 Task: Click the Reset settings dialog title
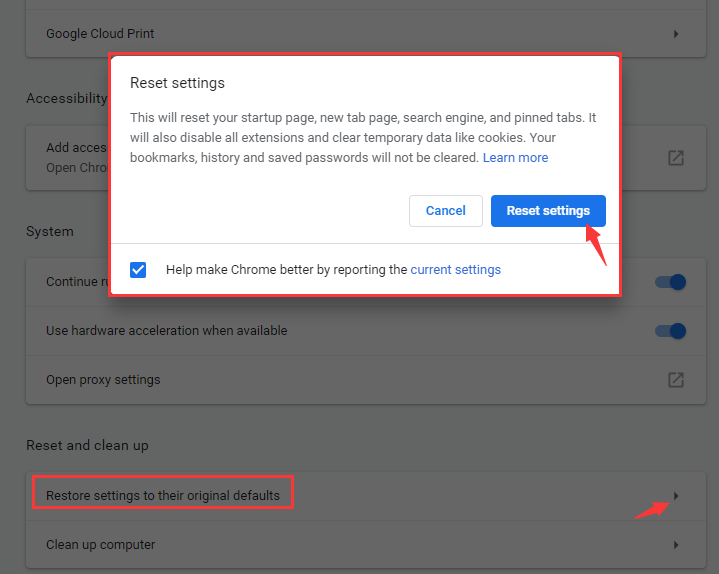click(x=177, y=83)
